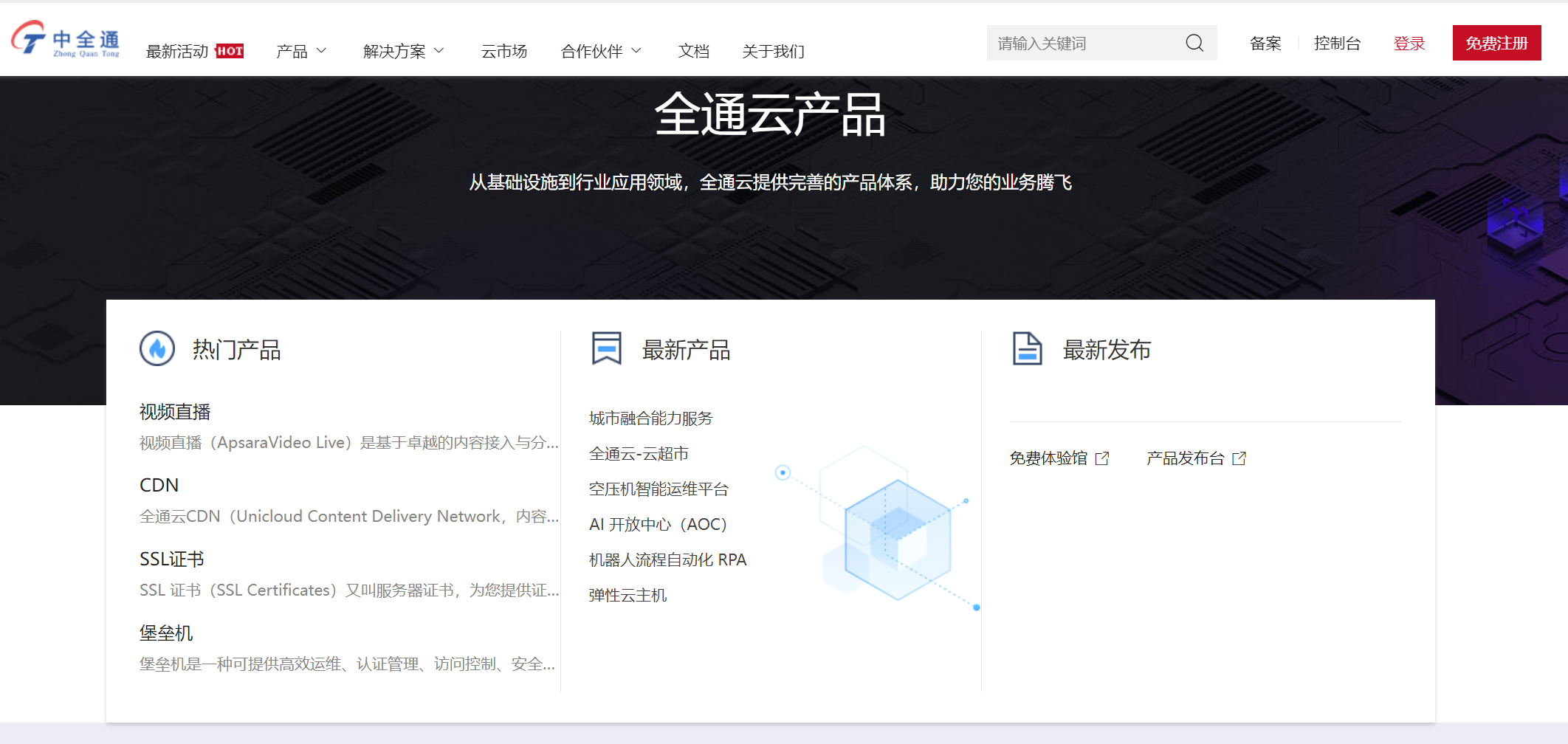
Task: Open the 视频直播 product link
Action: pos(175,412)
